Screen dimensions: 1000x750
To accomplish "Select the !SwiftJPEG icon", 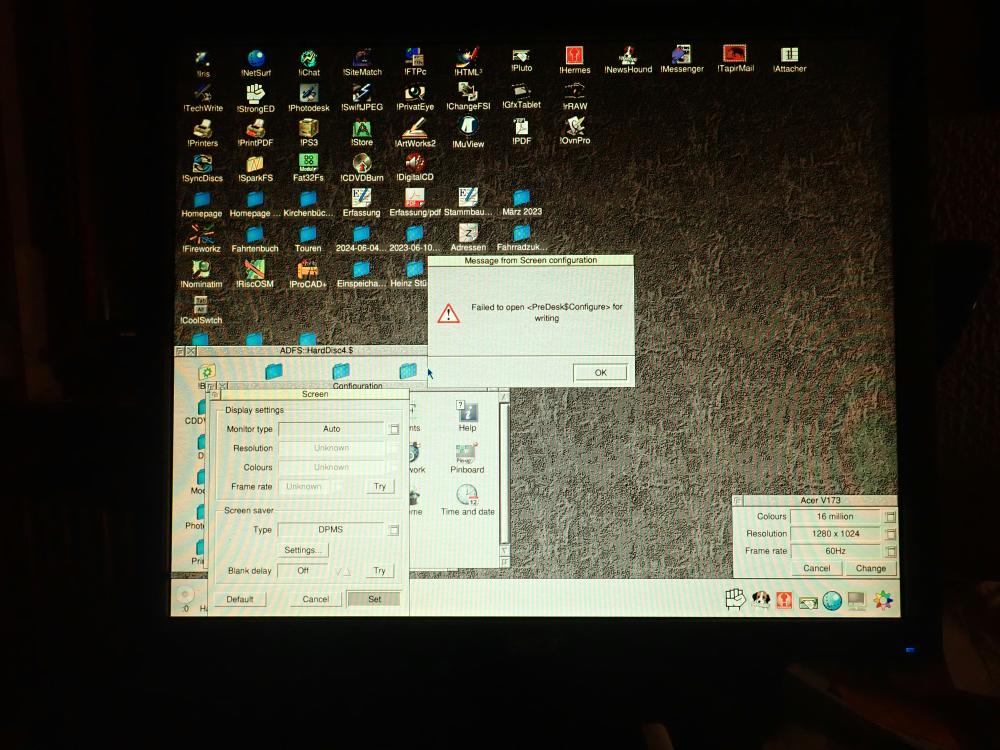I will [x=362, y=98].
